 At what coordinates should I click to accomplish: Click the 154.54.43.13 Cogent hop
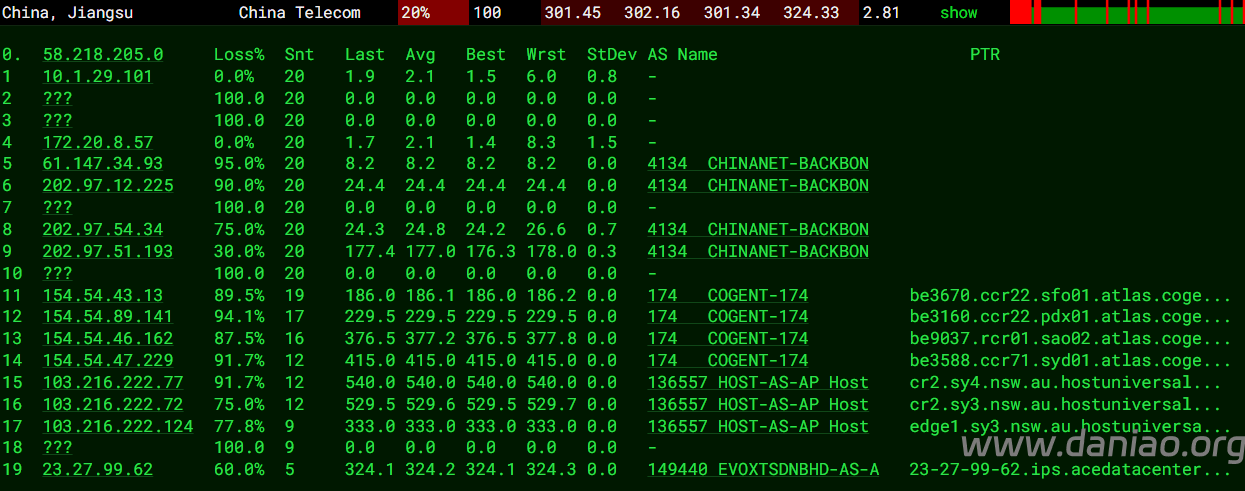point(102,296)
